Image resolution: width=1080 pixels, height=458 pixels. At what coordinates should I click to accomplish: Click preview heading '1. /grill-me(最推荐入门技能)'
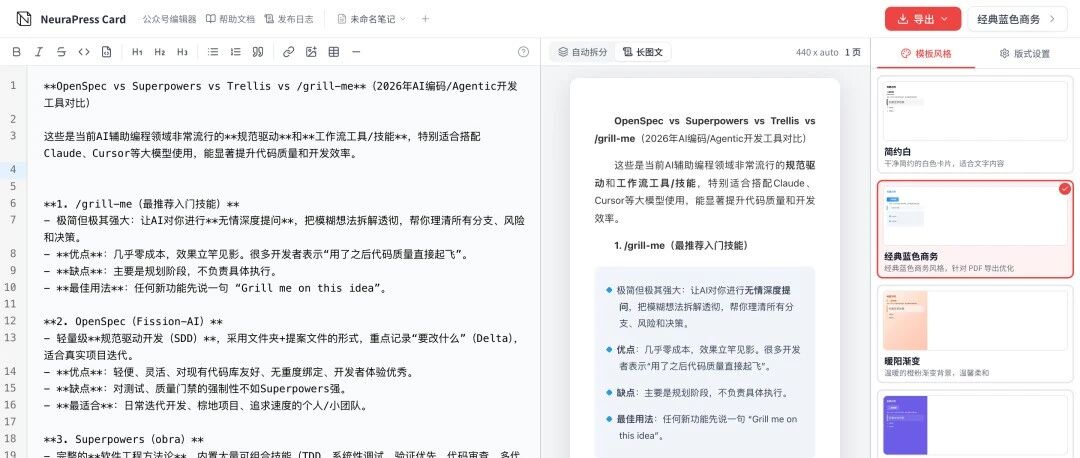(x=681, y=245)
